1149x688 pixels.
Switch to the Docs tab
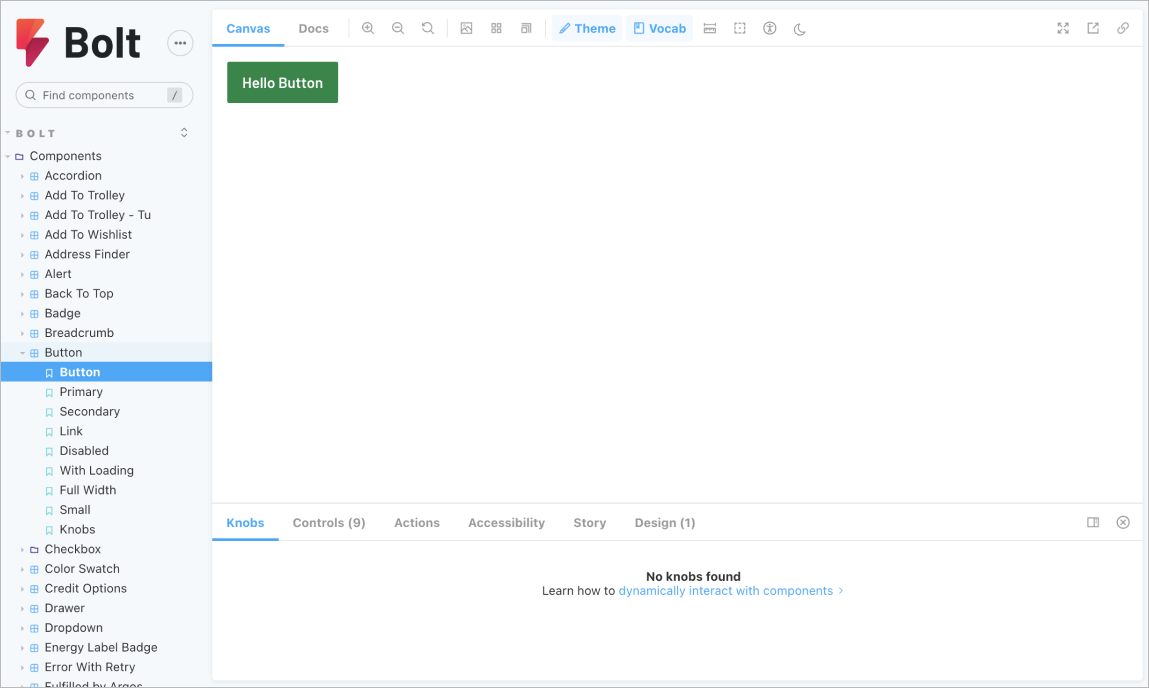pos(313,29)
